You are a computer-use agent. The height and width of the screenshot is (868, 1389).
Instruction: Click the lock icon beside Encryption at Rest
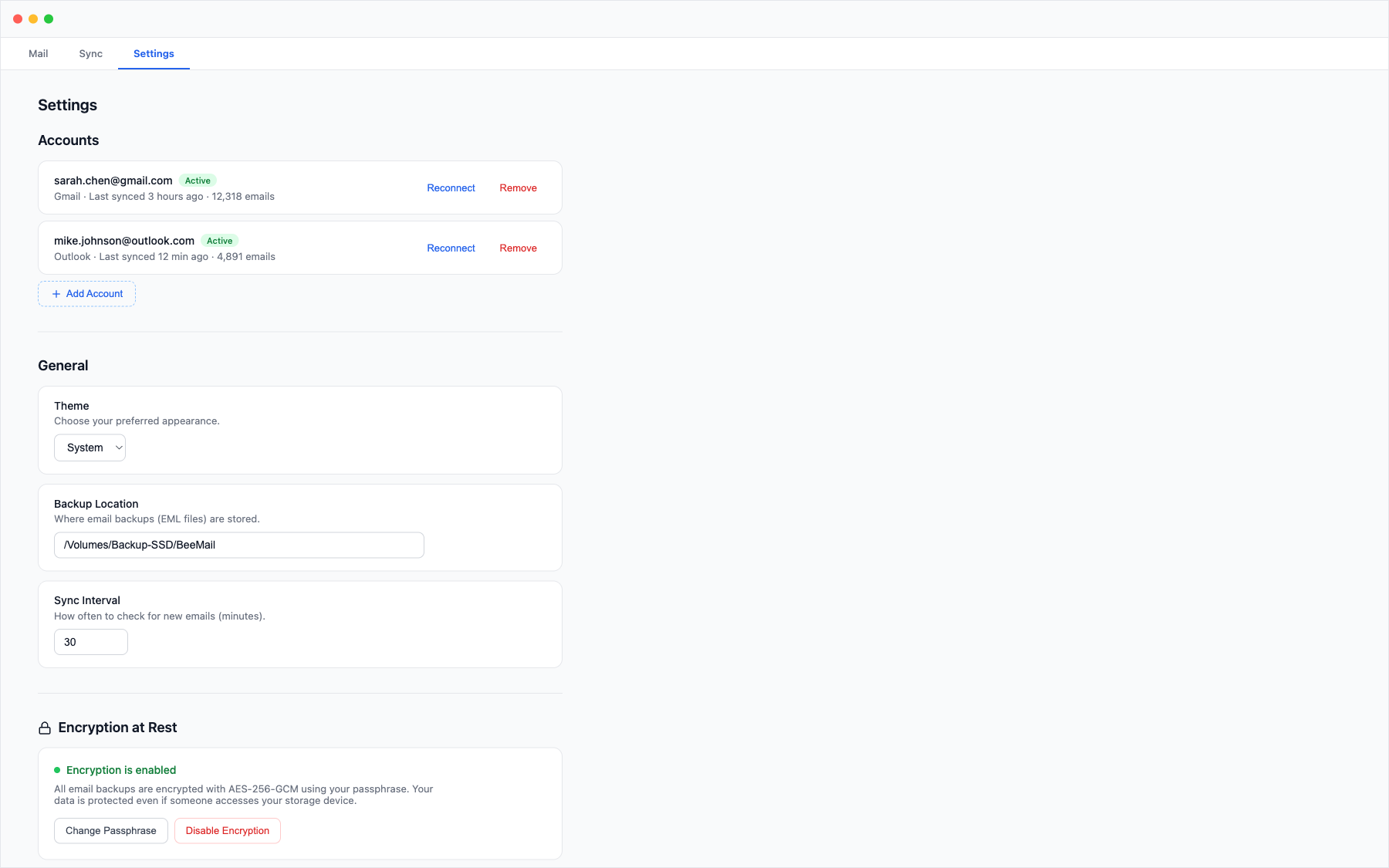point(44,727)
